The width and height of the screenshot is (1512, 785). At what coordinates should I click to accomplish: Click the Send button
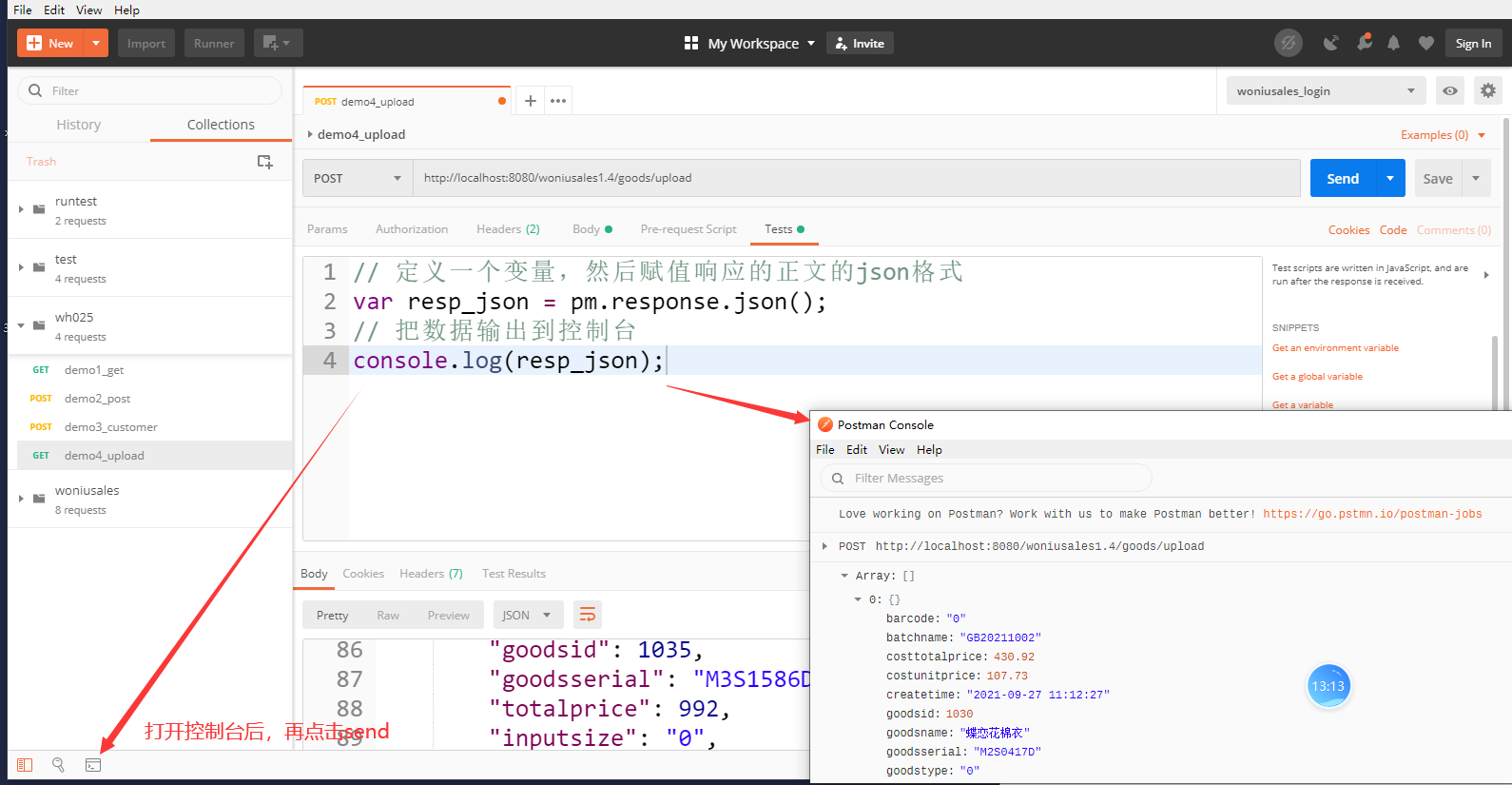(x=1343, y=178)
